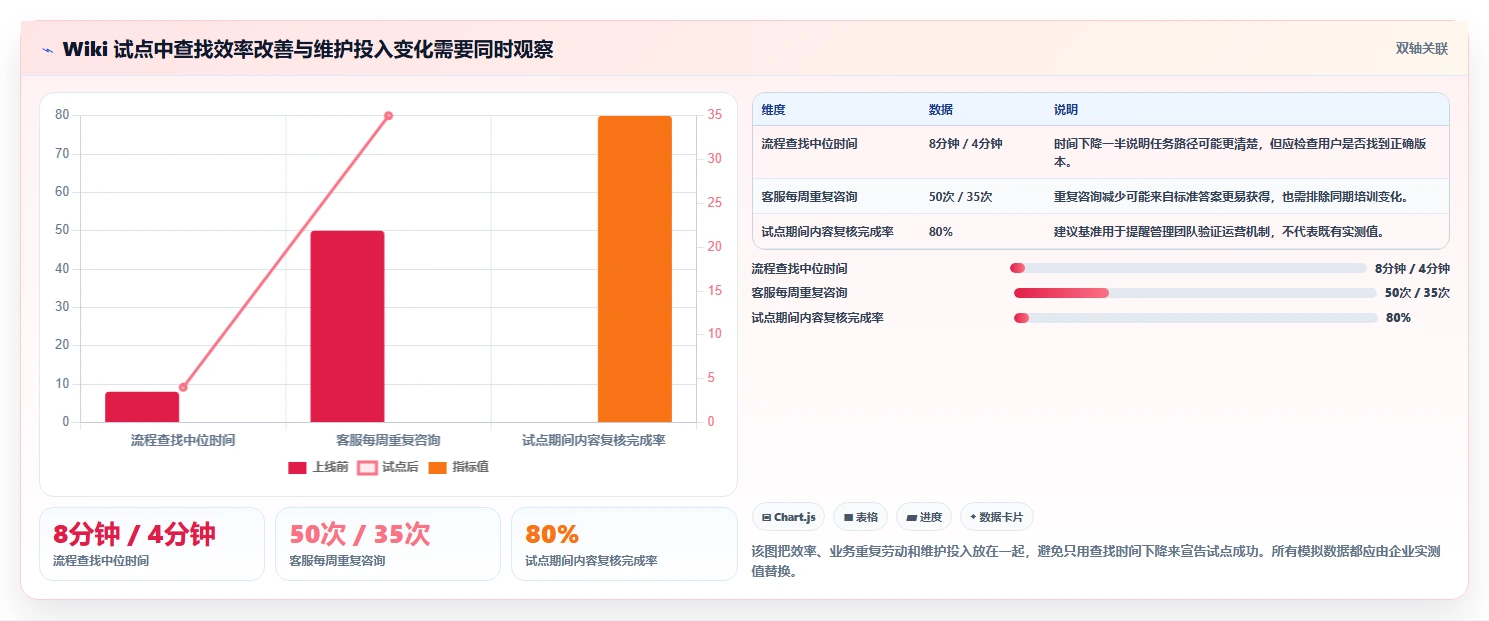Click the left axis value 80

point(62,115)
